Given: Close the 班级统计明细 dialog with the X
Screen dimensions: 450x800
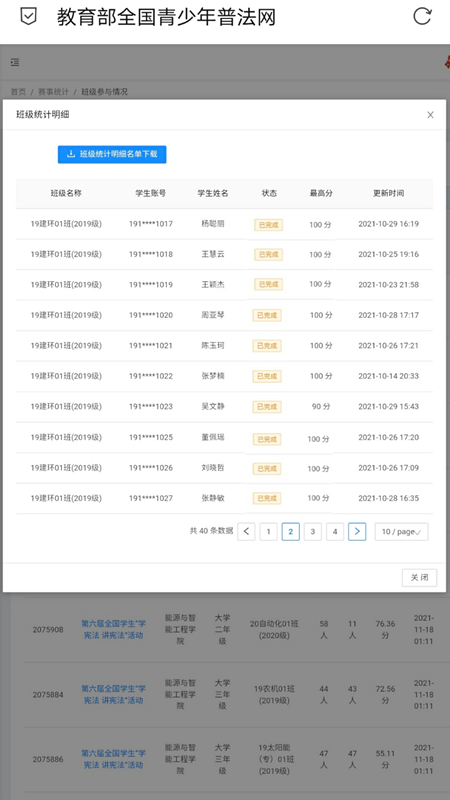Looking at the screenshot, I should (x=430, y=115).
